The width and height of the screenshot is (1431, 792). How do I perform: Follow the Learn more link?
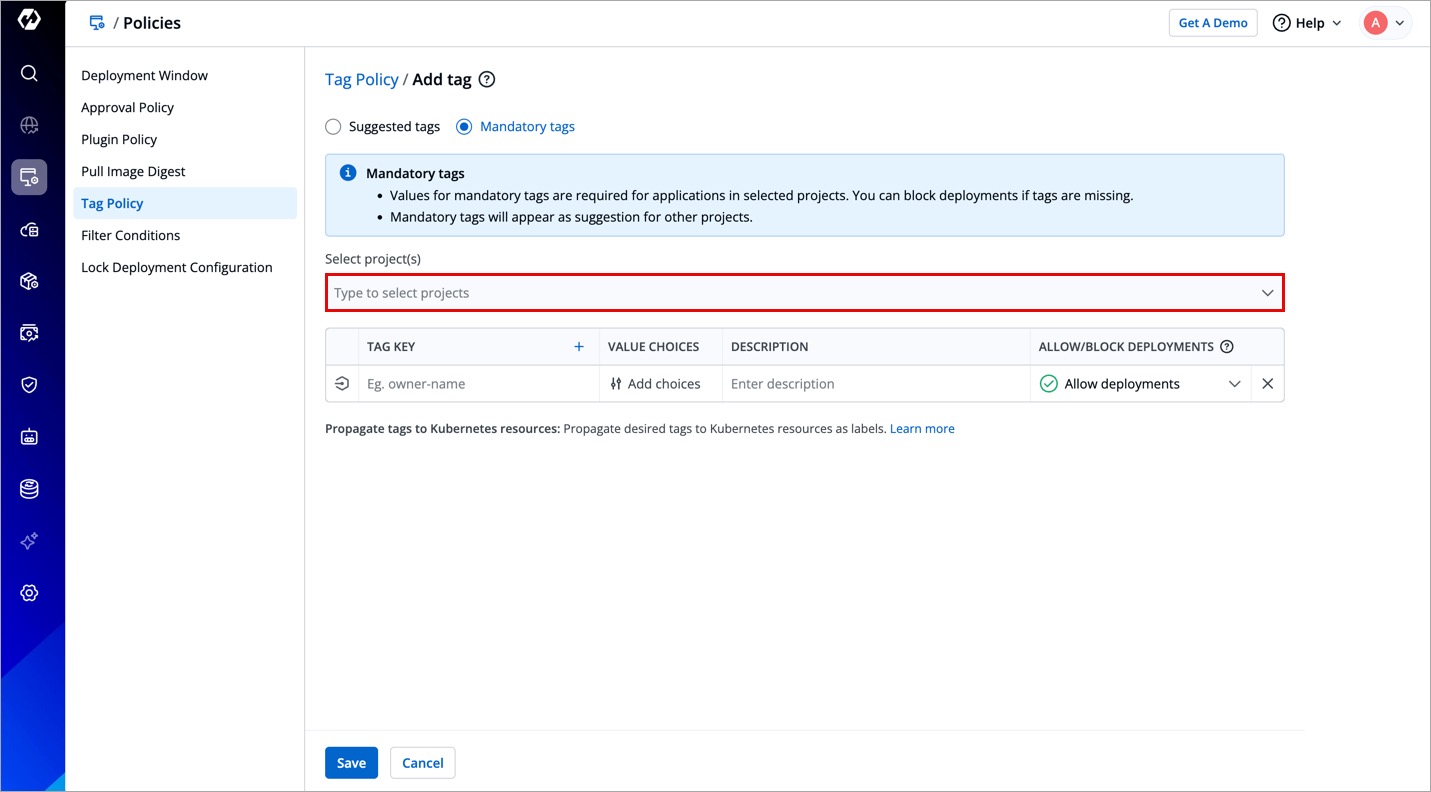[x=922, y=429]
